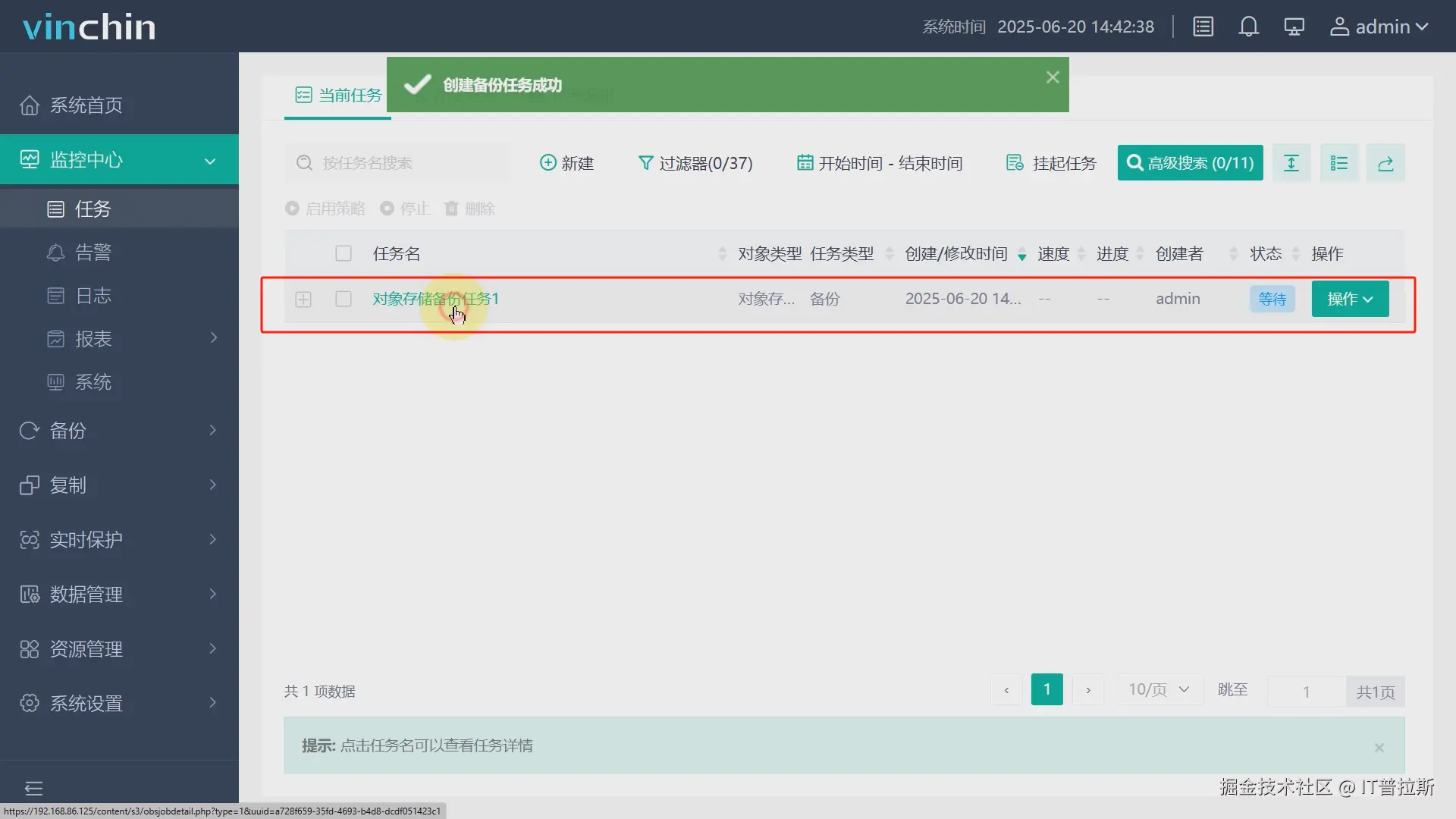Expand the 对象存储备份任务1 row details
The height and width of the screenshot is (819, 1456).
(x=303, y=300)
